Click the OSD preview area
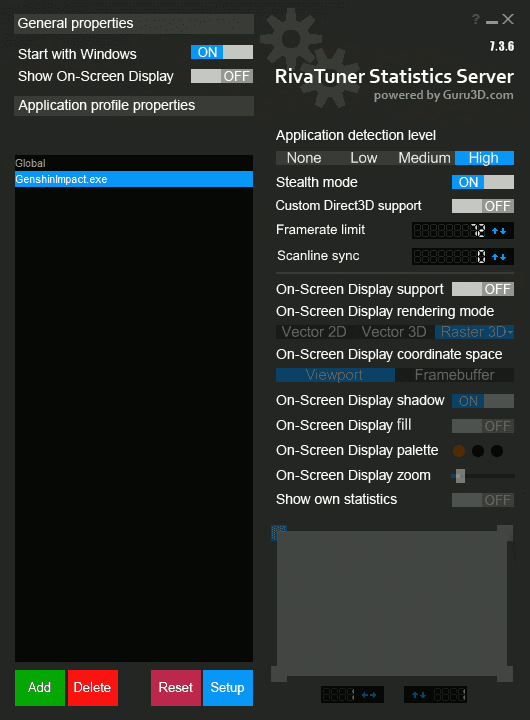 point(392,603)
